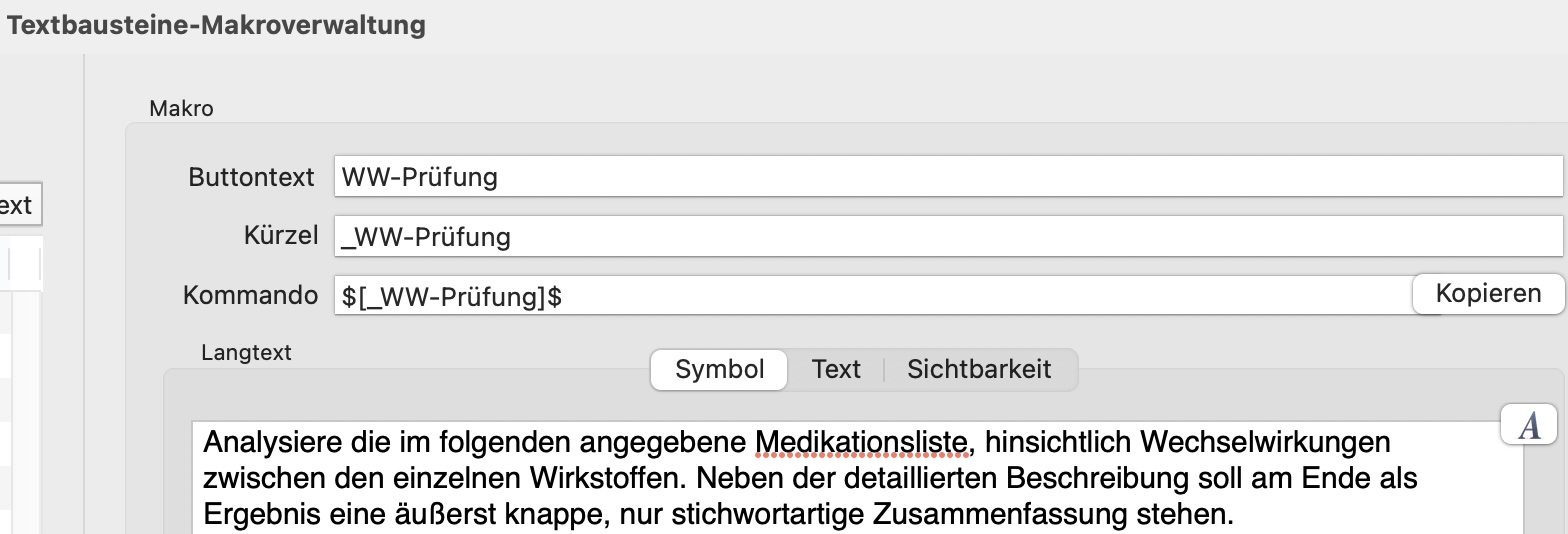Select the Kommando field with $[_WW-Prüfung]$
Viewport: 1568px width, 534px height.
click(873, 295)
